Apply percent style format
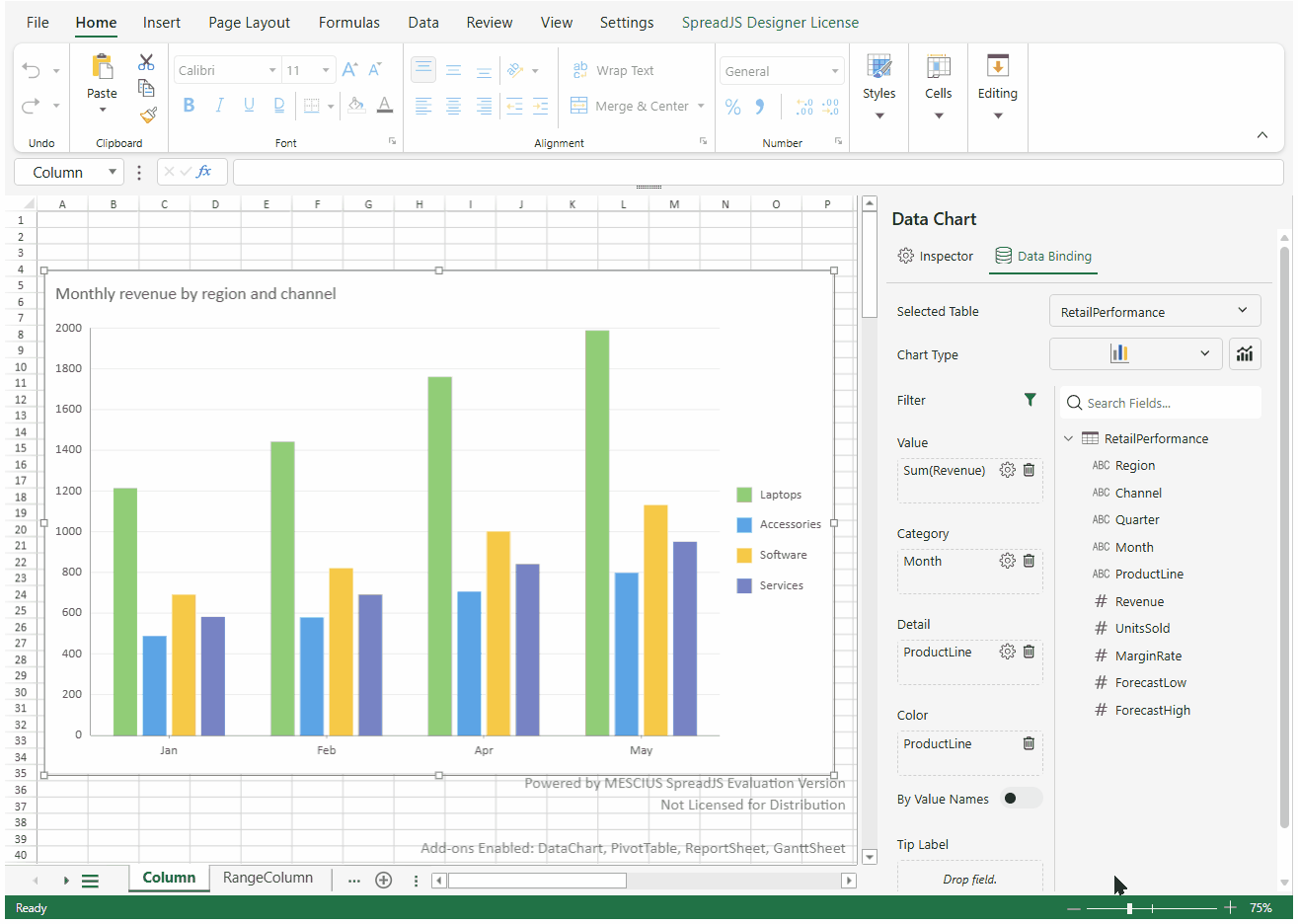This screenshot has width=1298, height=924. pyautogui.click(x=733, y=107)
